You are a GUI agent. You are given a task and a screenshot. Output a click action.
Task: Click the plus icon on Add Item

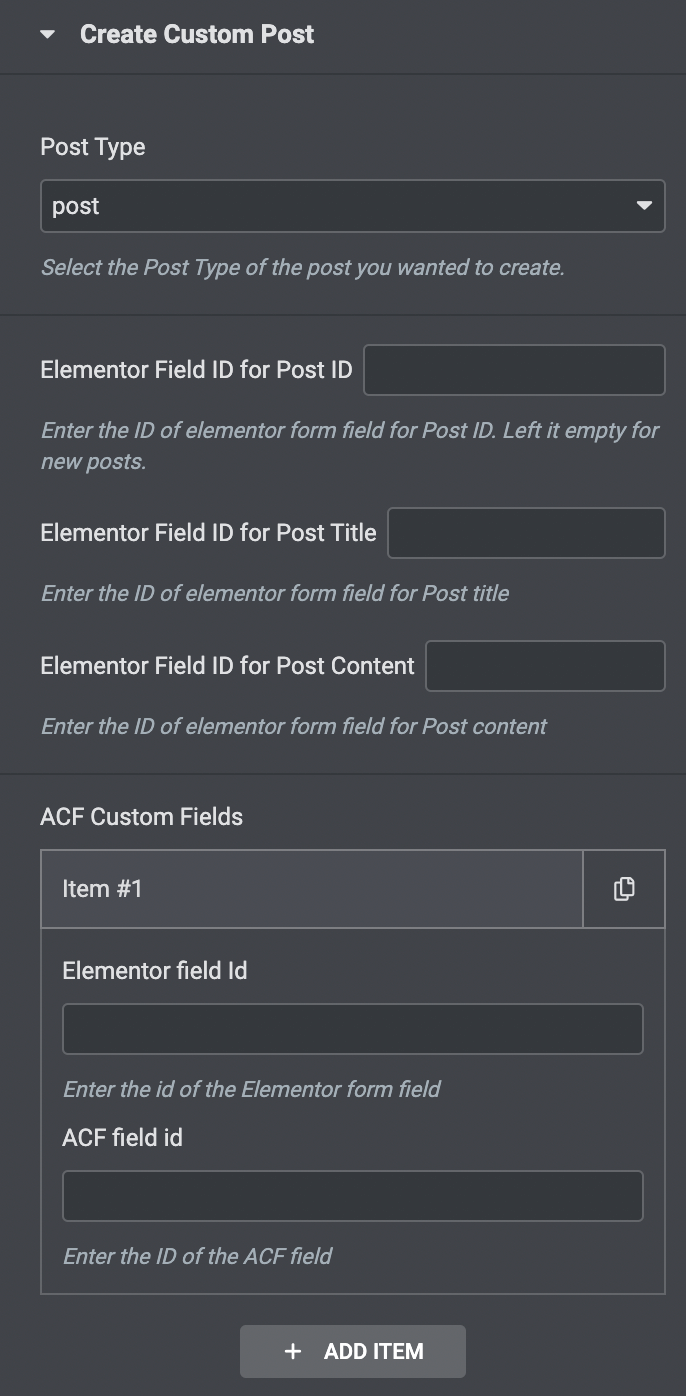click(293, 1352)
